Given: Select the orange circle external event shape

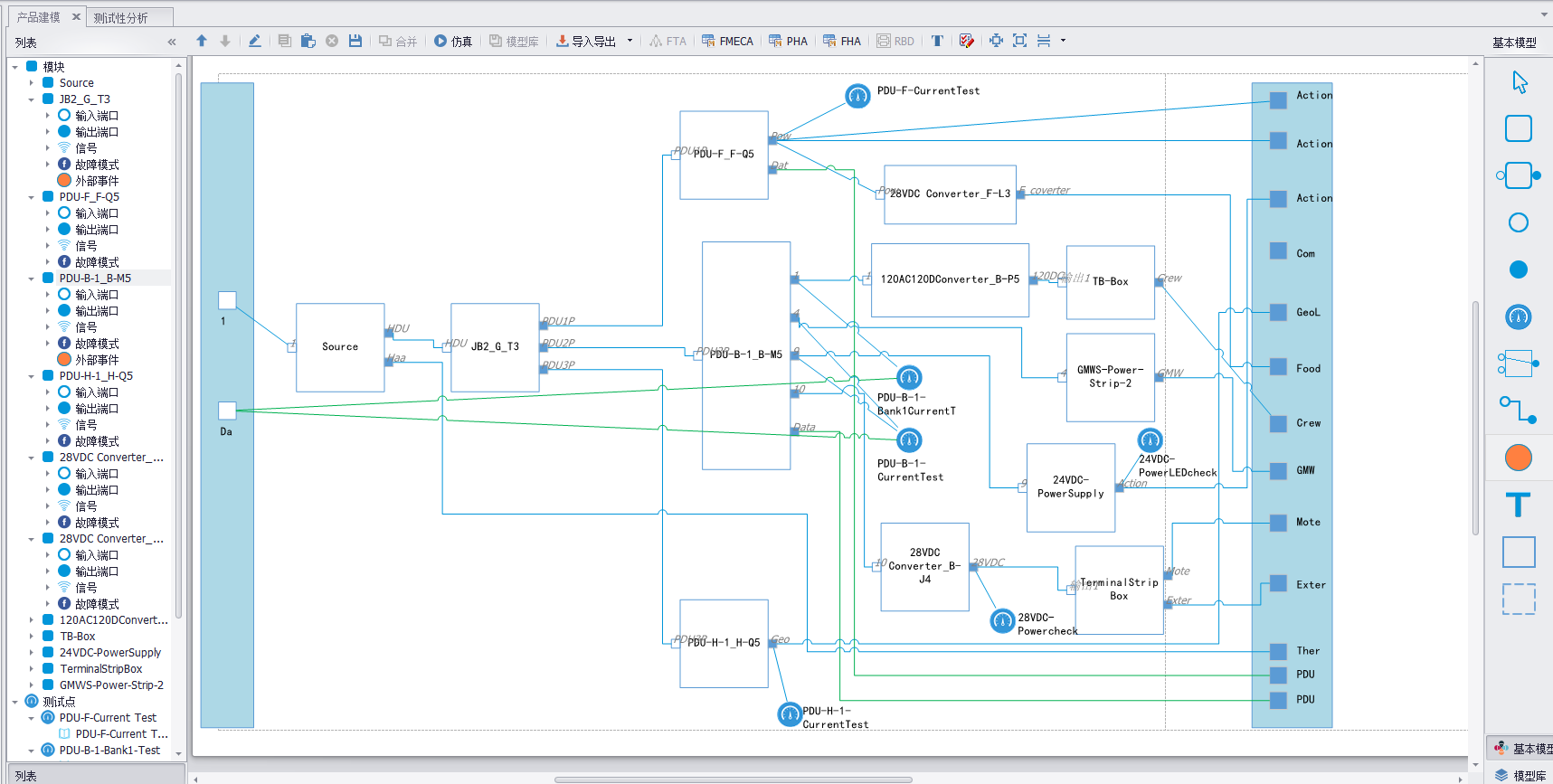Looking at the screenshot, I should click(x=1519, y=458).
